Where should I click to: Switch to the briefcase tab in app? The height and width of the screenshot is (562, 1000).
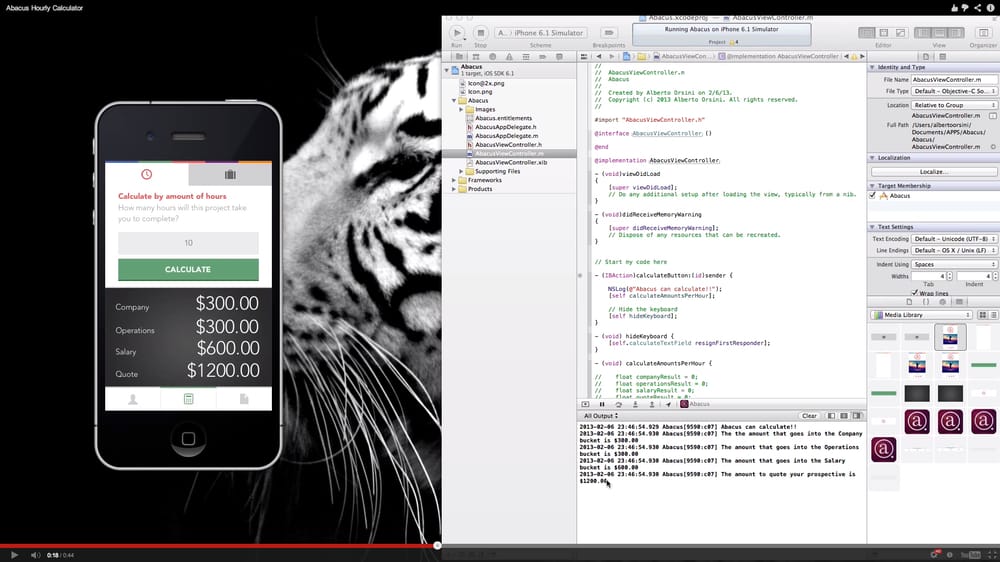[x=230, y=174]
